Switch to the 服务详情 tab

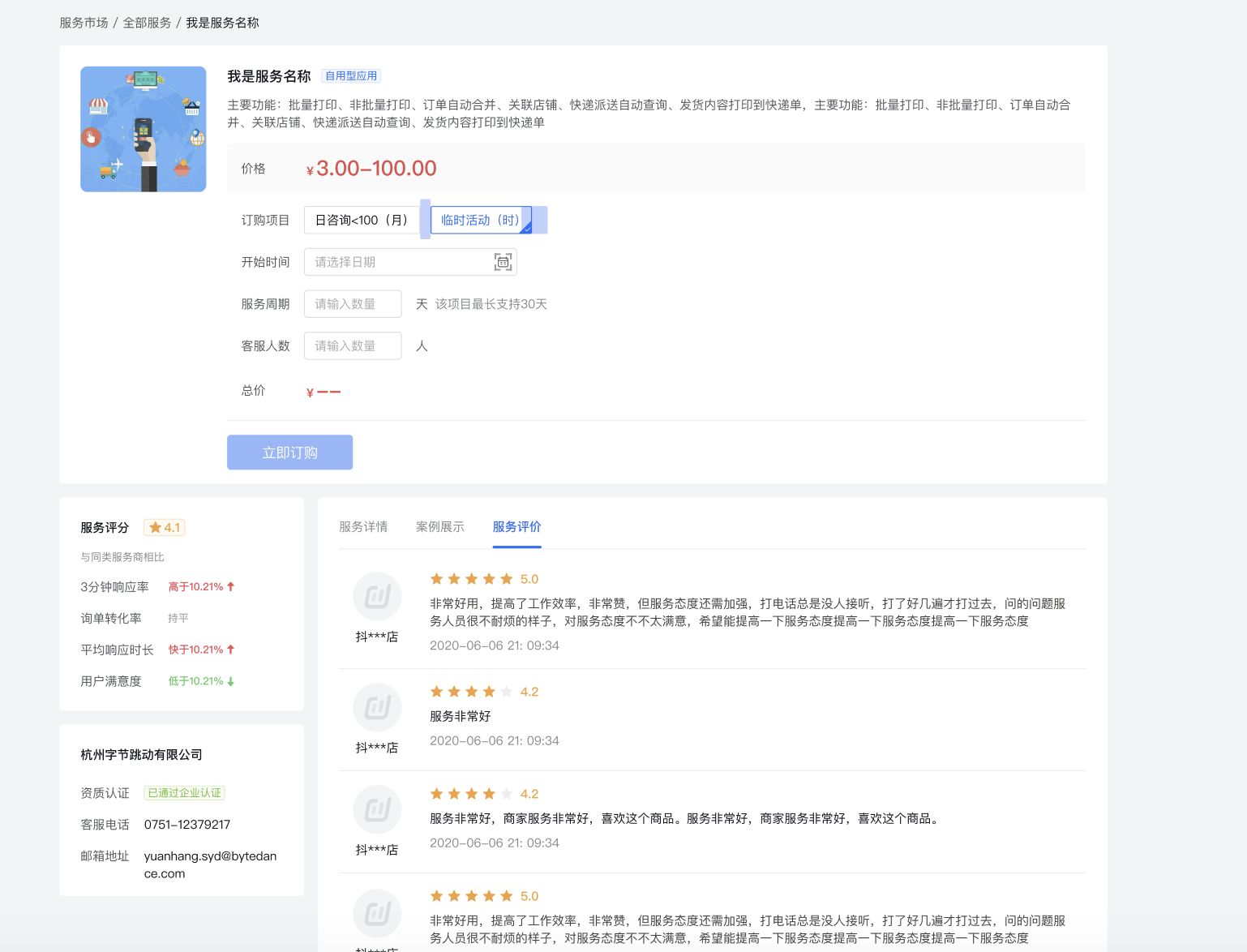pos(363,527)
